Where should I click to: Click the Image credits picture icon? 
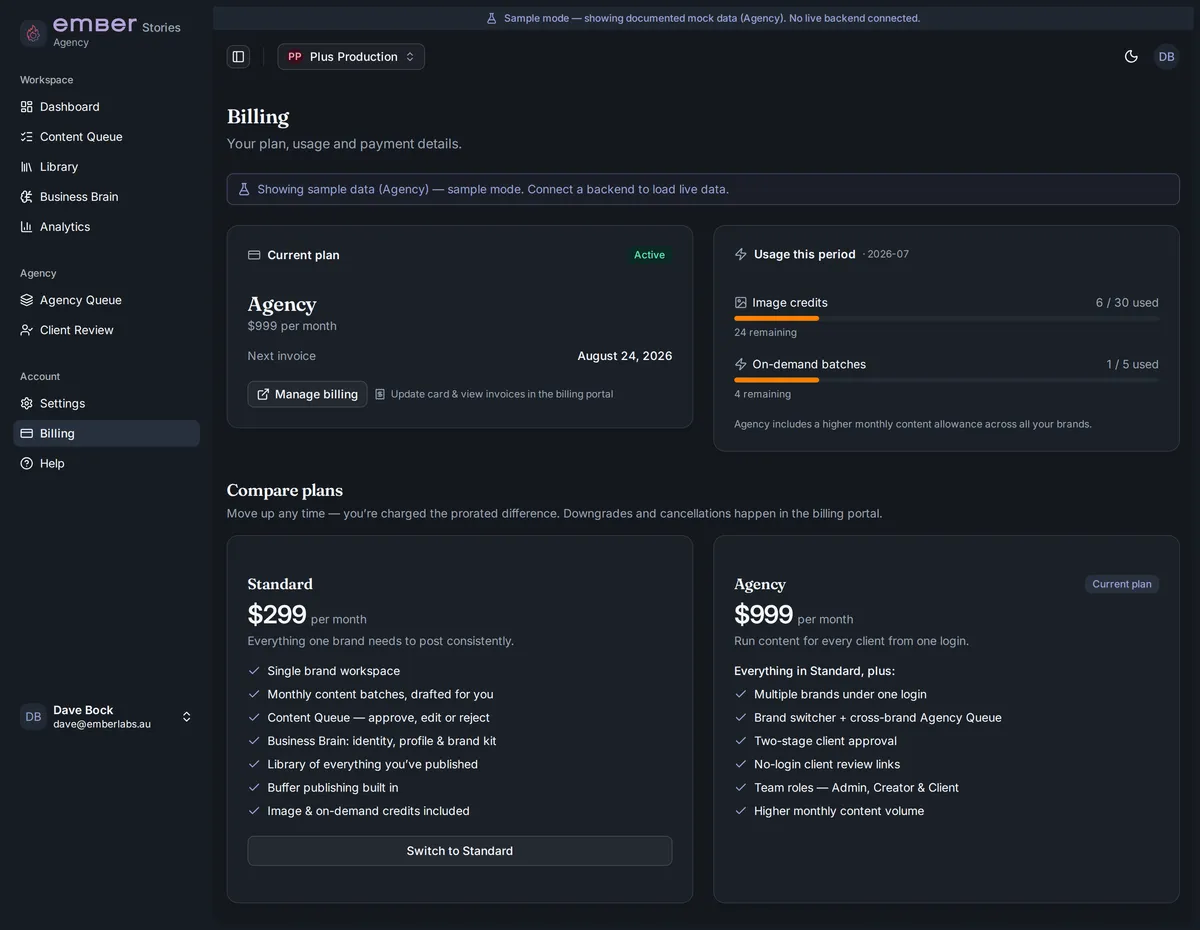coord(741,303)
